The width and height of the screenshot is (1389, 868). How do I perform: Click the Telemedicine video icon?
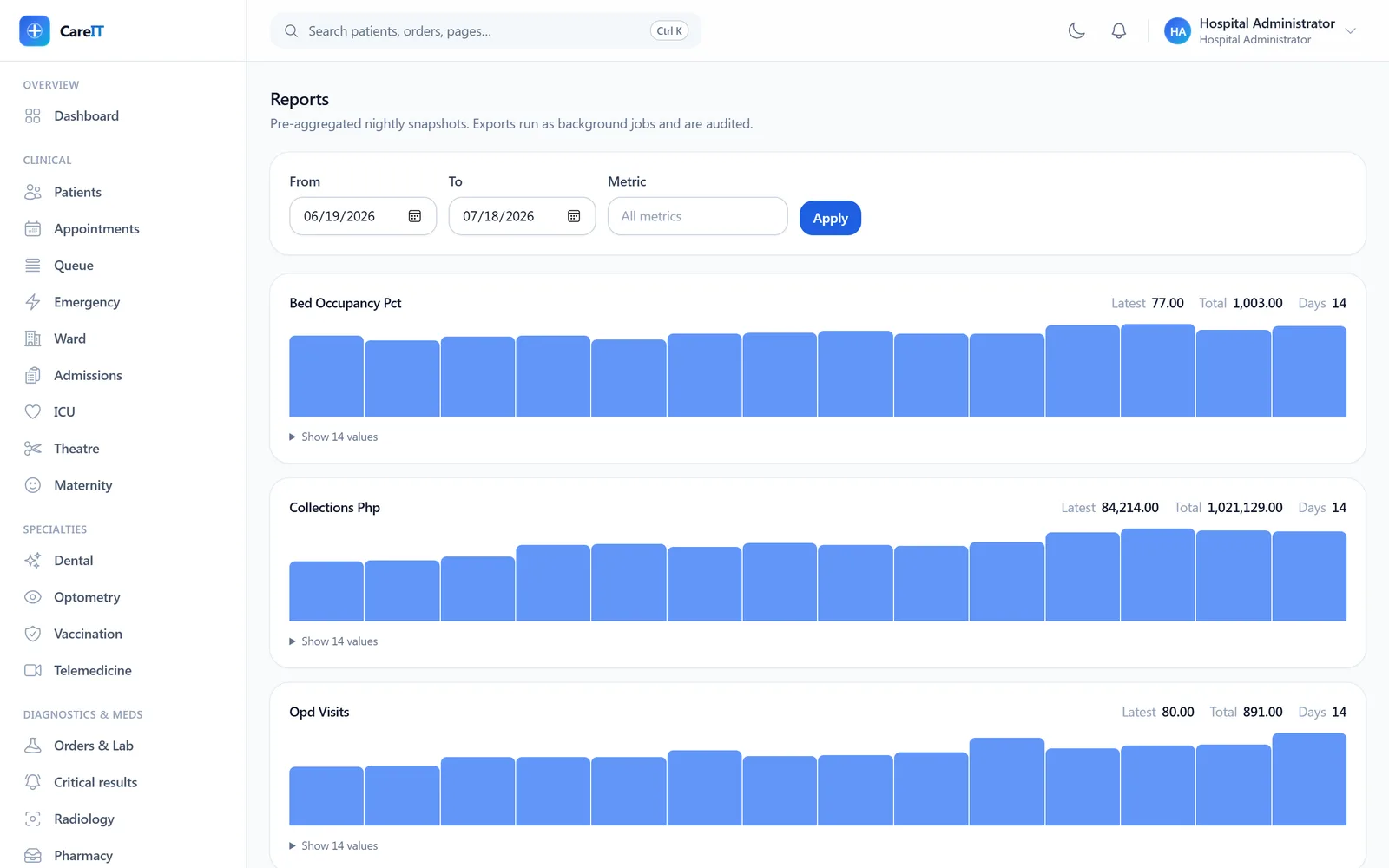click(33, 670)
